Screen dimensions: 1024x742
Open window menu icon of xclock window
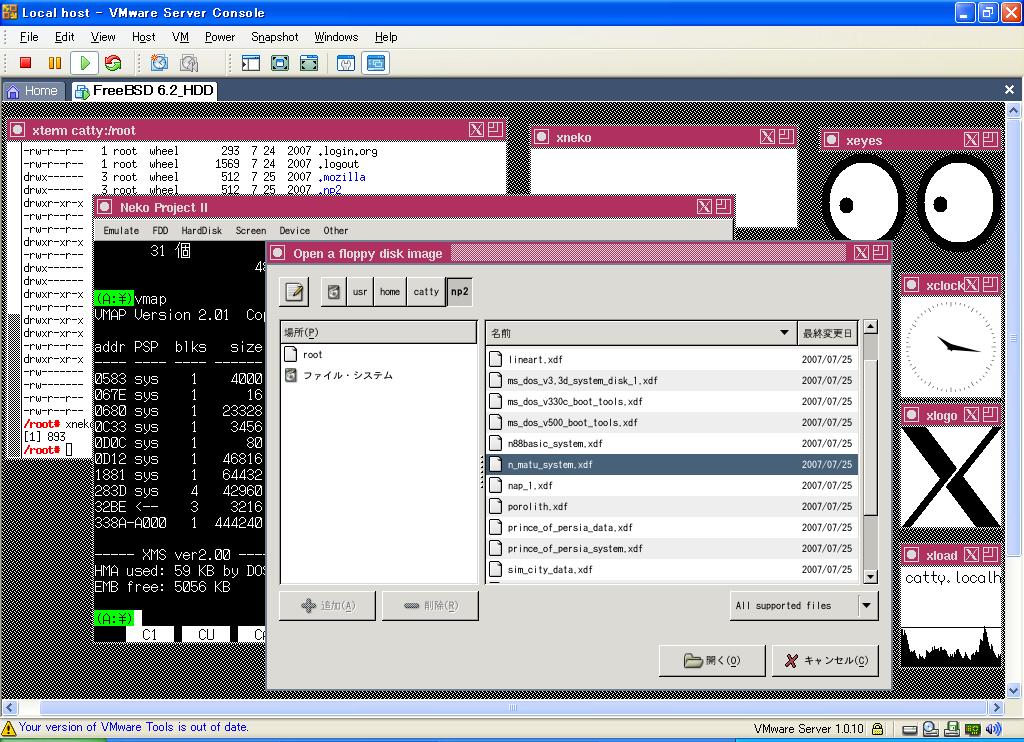911,285
